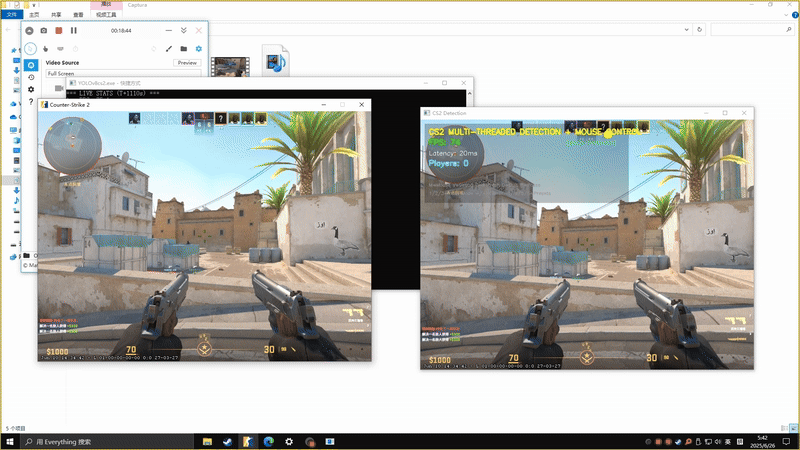Open Settings gear from the taskbar
The width and height of the screenshot is (800, 450).
289,442
